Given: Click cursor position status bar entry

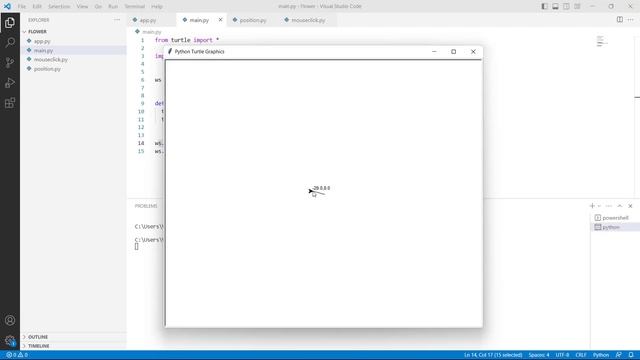Looking at the screenshot, I should [493, 355].
